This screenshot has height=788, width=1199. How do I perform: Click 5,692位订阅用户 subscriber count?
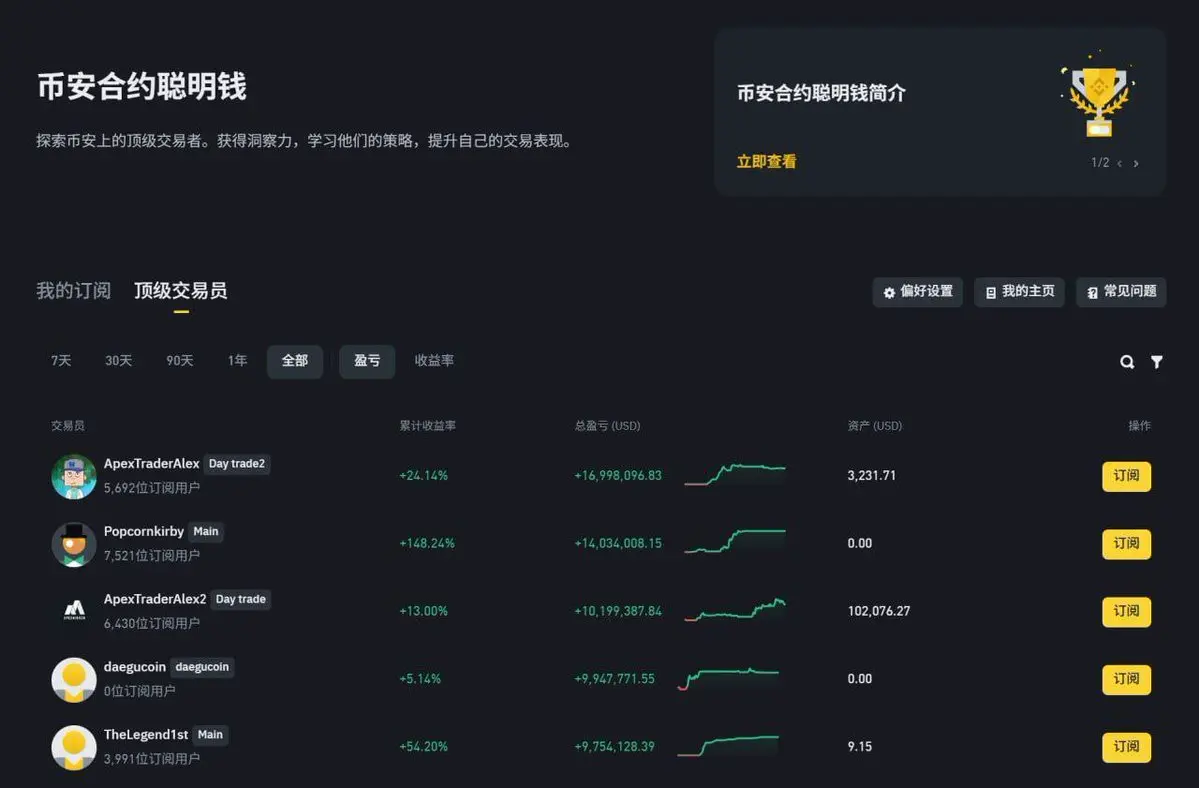pos(151,488)
